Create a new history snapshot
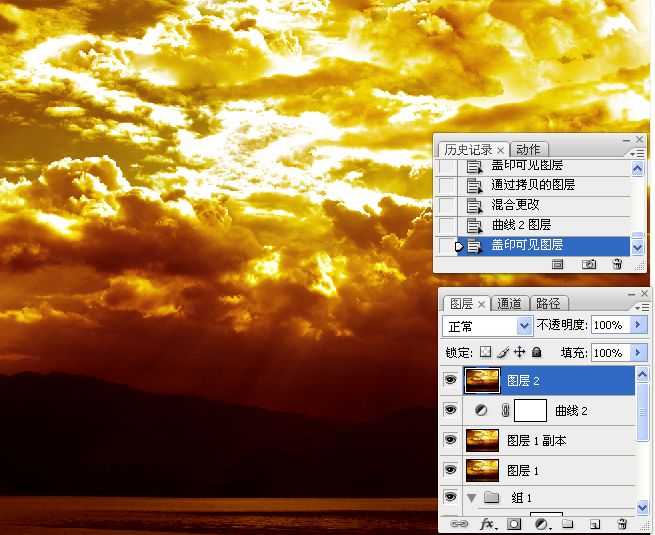This screenshot has width=655, height=535. click(x=589, y=264)
